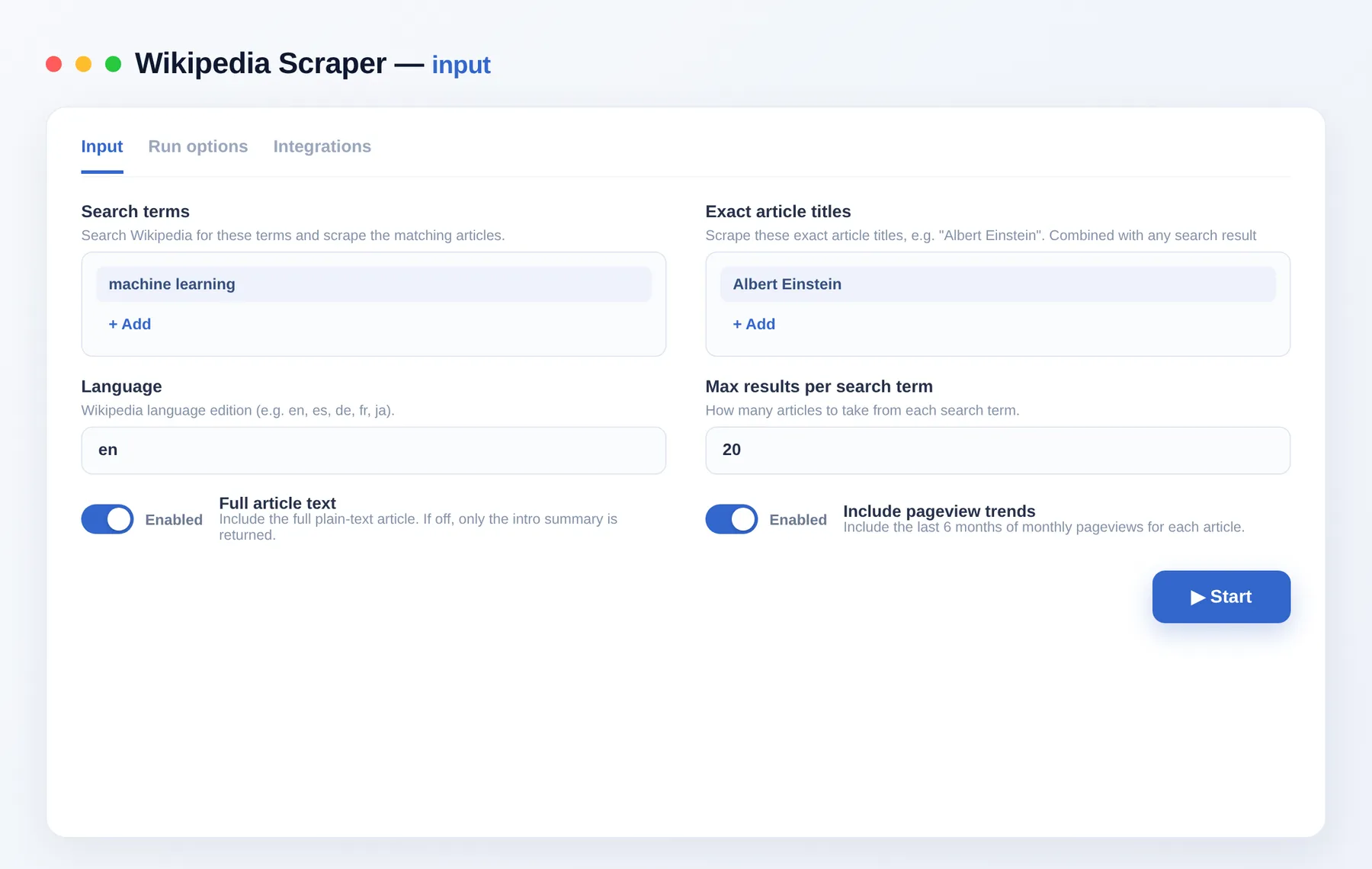
Task: Click the 'Exact article titles' heading
Action: (778, 212)
